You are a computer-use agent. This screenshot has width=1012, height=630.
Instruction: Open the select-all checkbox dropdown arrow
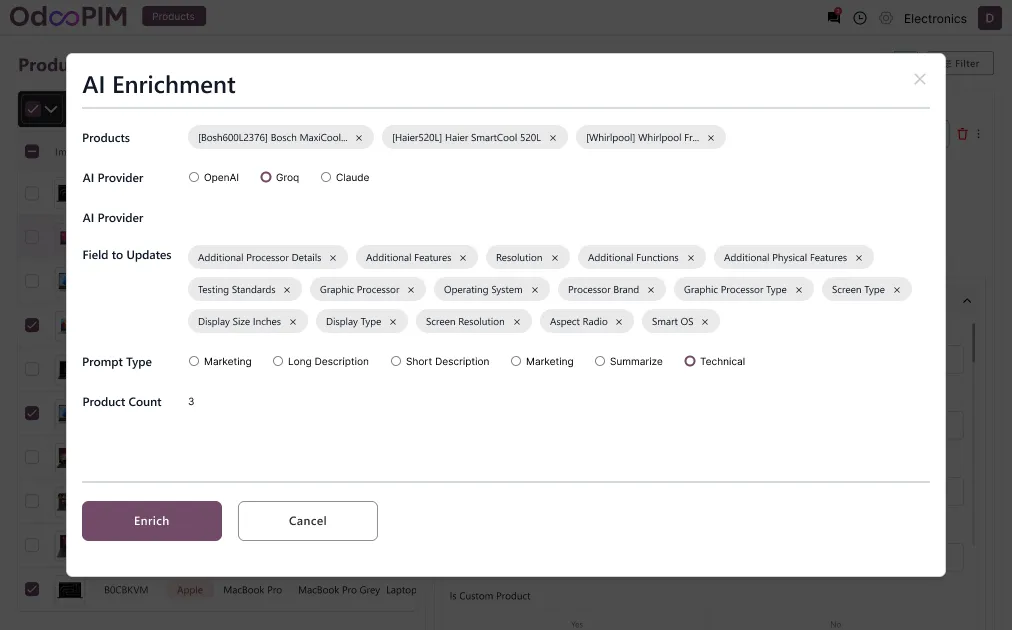[52, 110]
